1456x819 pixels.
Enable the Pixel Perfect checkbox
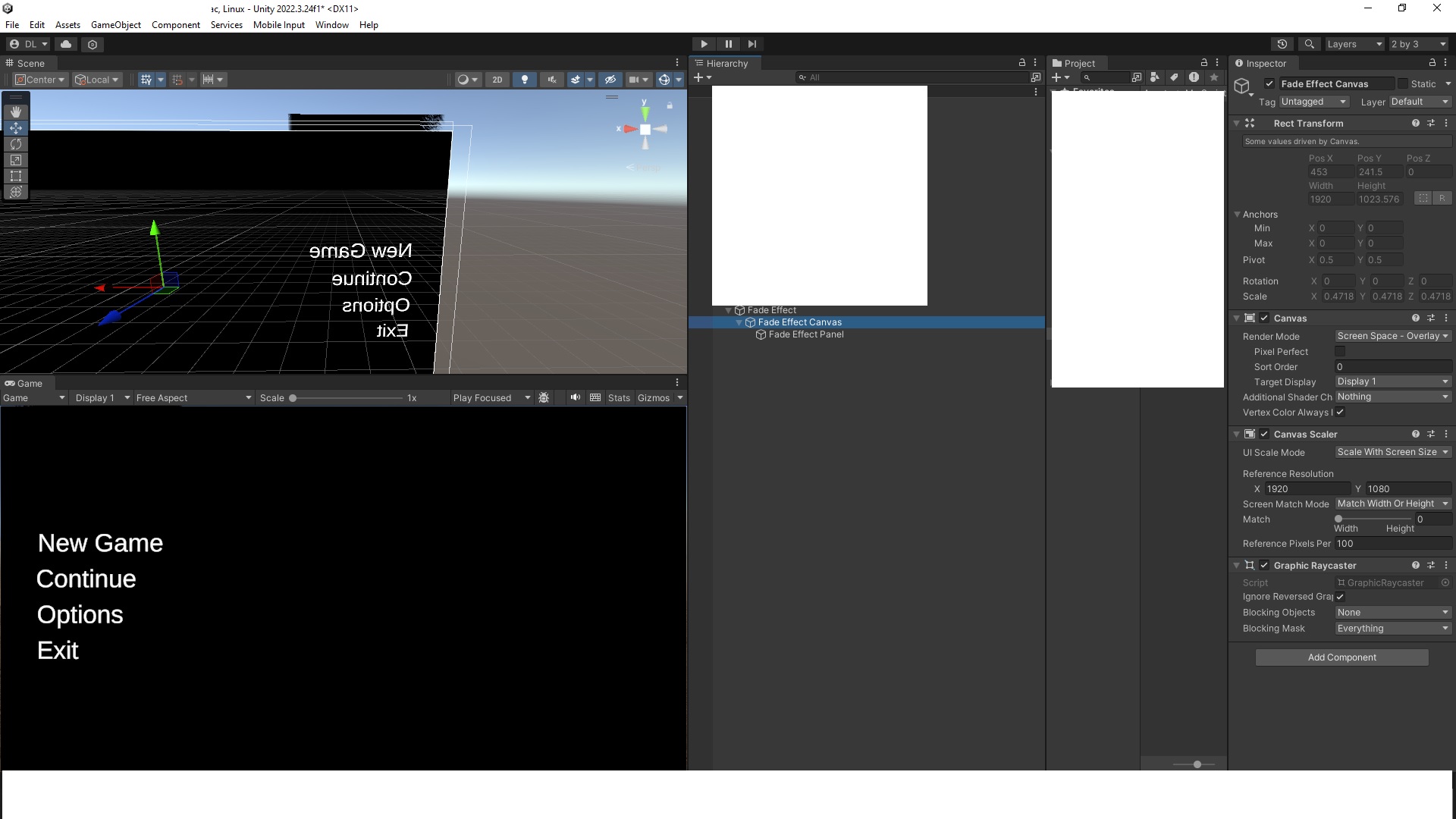(x=1340, y=351)
